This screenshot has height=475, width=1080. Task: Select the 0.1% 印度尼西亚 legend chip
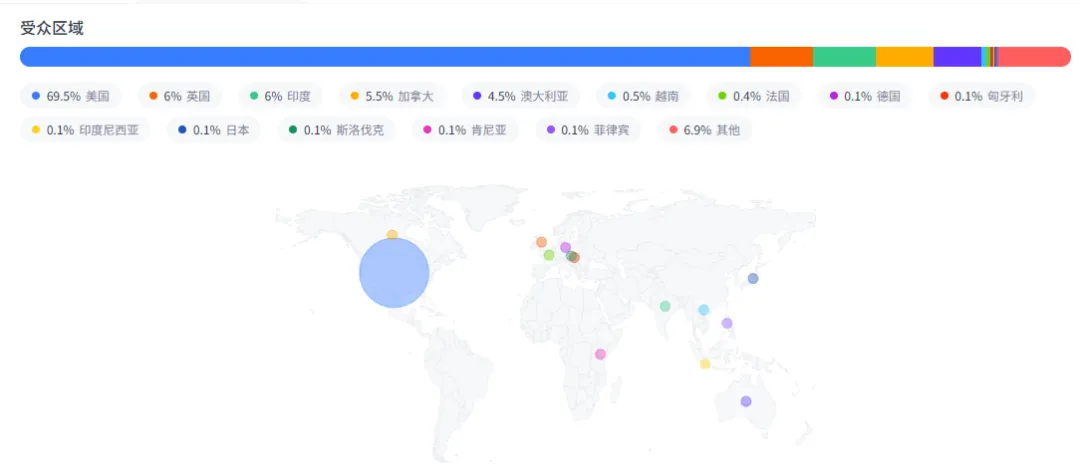pos(85,130)
